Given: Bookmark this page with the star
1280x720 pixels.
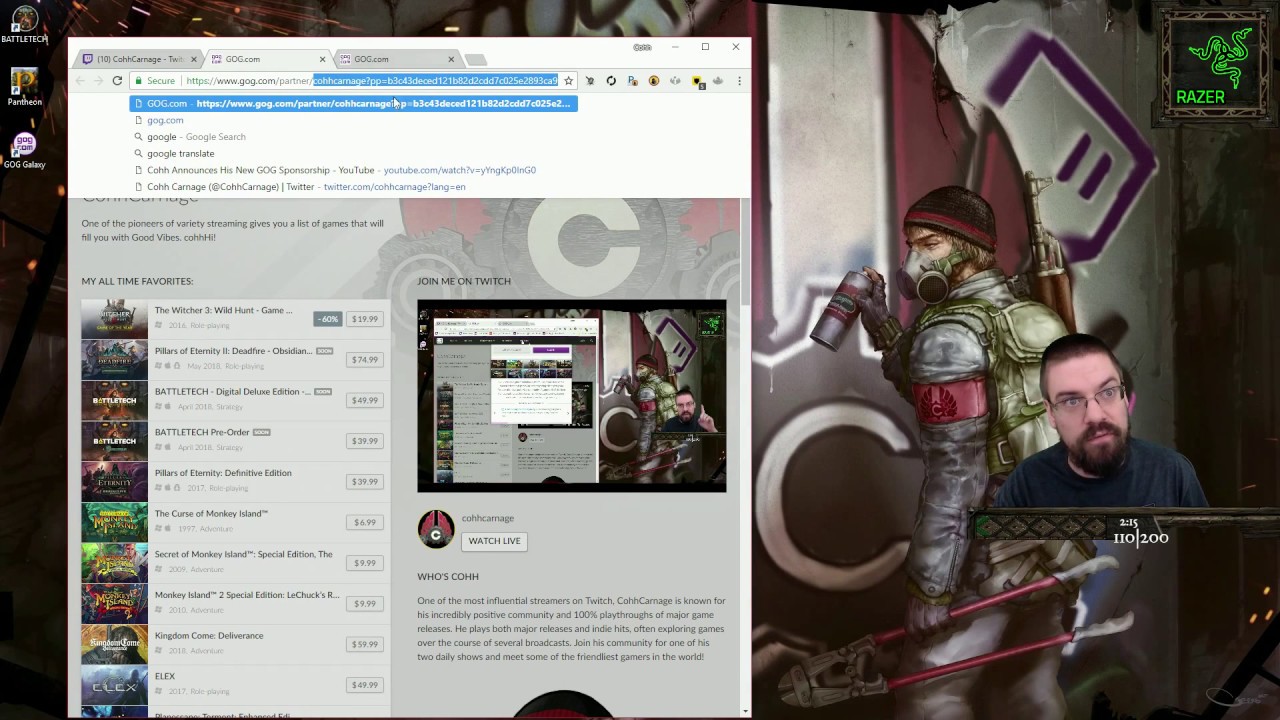Looking at the screenshot, I should tap(568, 81).
